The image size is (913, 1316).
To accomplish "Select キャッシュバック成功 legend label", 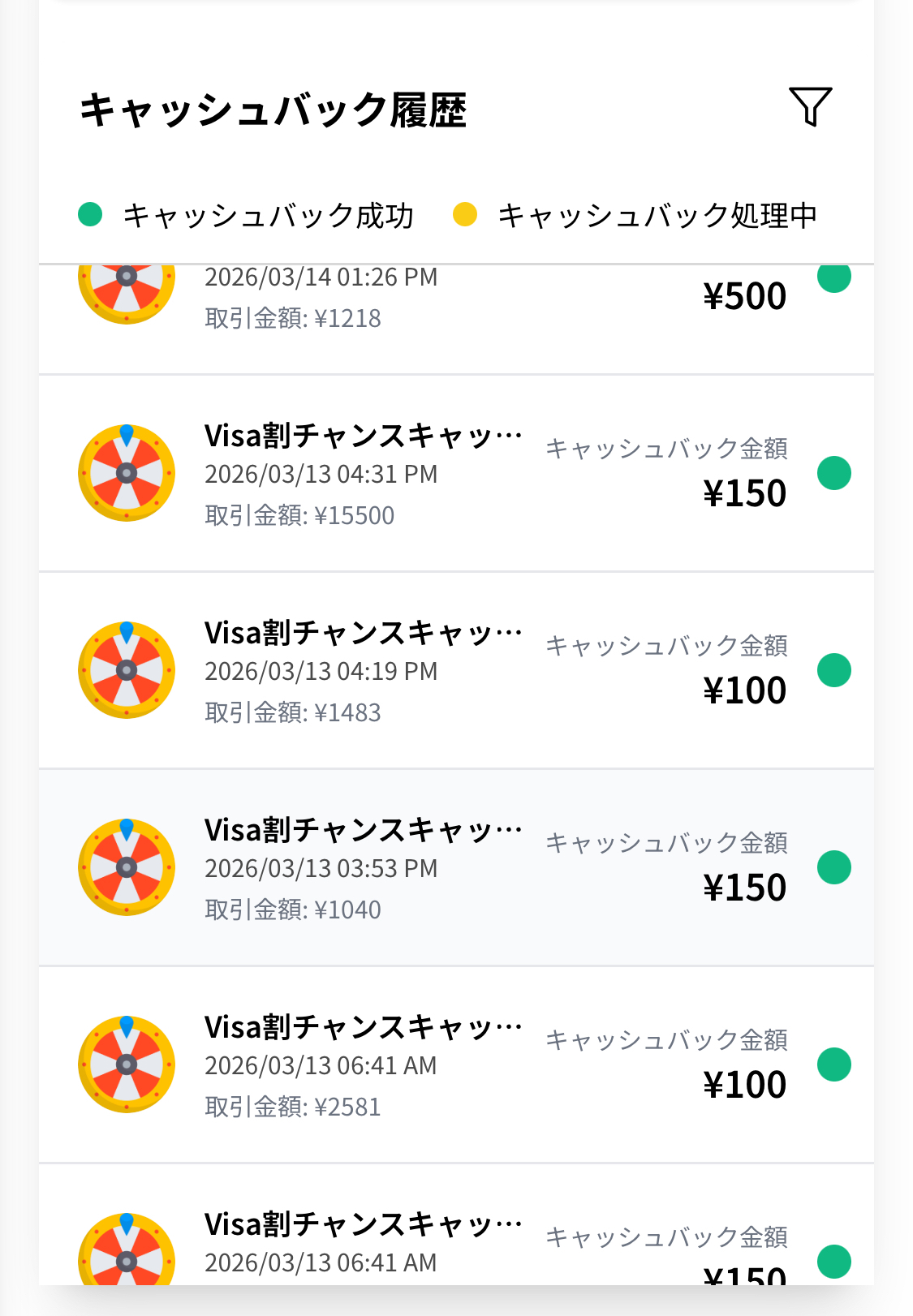I will [268, 216].
